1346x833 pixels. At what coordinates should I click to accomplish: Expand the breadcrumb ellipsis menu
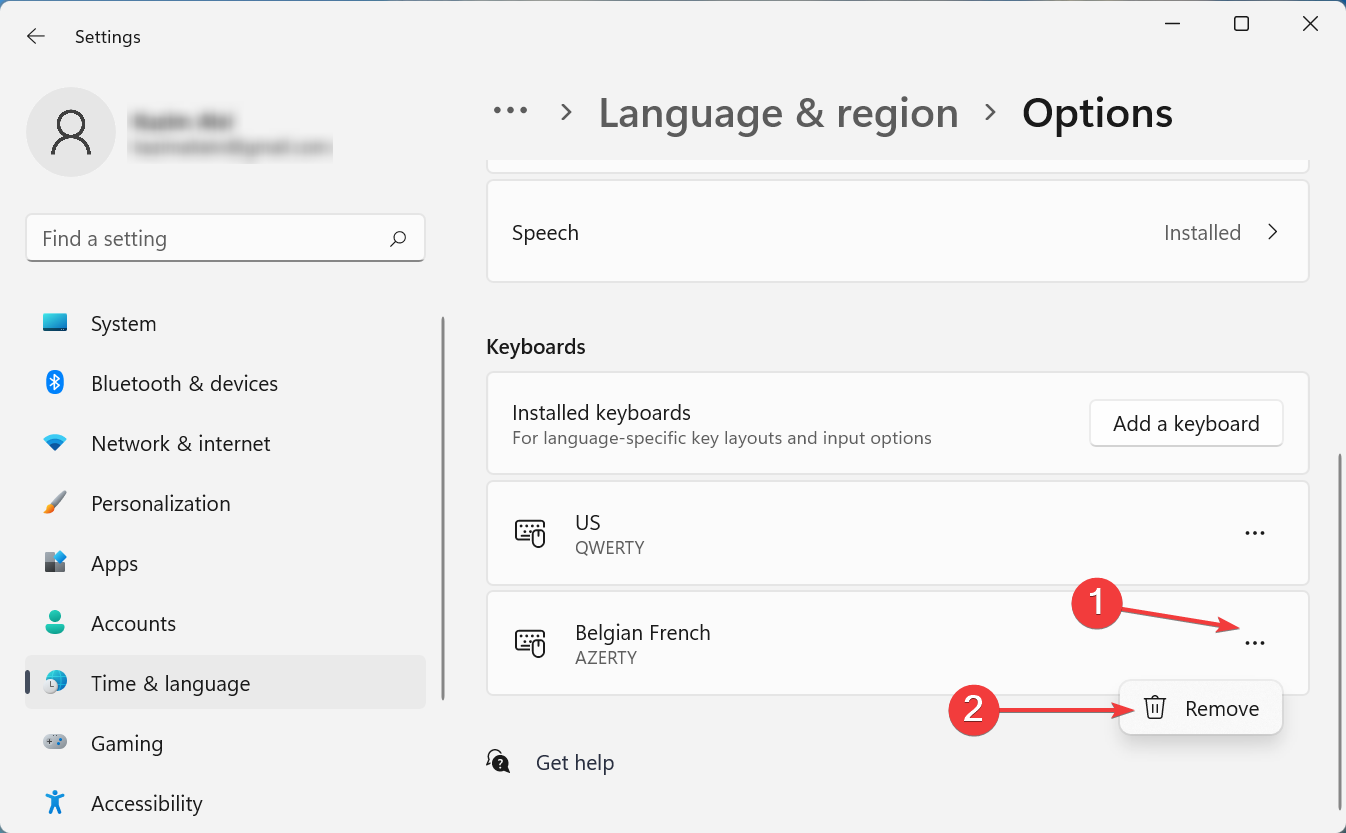[x=511, y=112]
